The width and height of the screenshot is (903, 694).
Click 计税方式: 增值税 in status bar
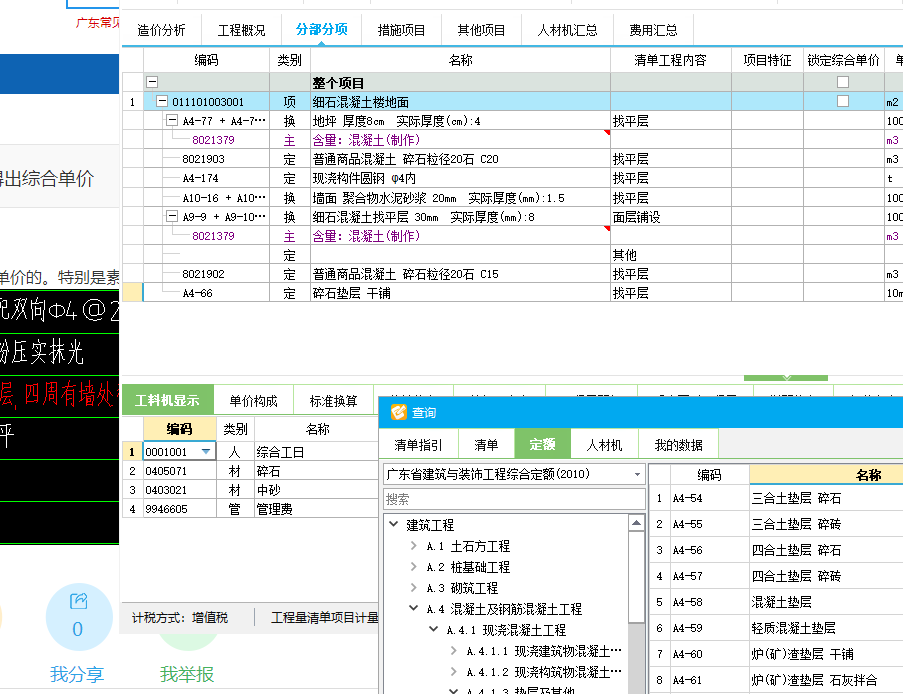click(x=180, y=618)
